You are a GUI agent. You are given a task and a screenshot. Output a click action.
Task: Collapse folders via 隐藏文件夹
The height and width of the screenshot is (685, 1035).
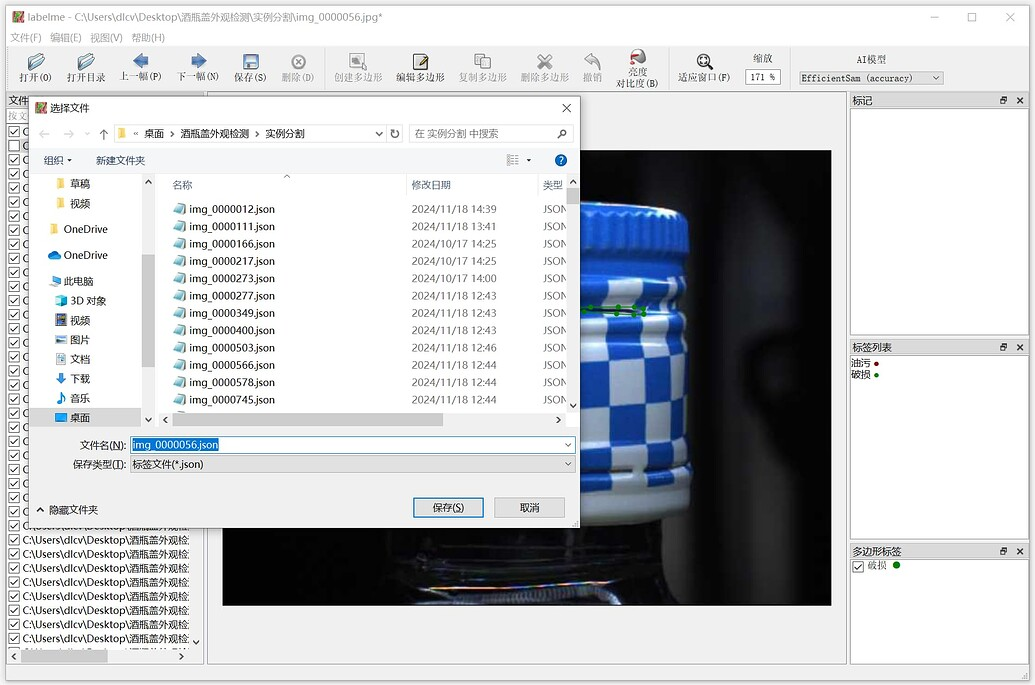67,510
